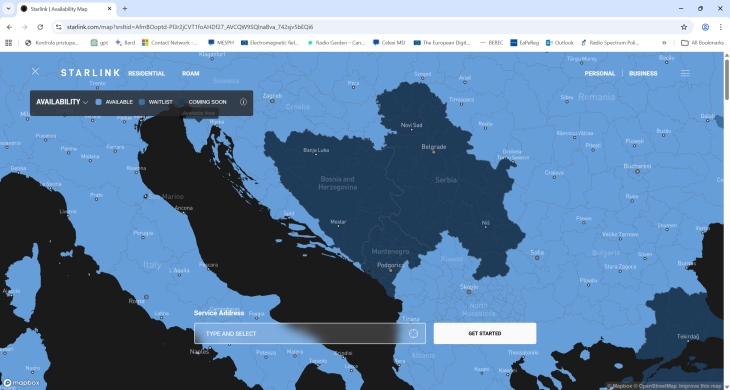This screenshot has width=730, height=390.
Task: Open the Radio Spectrum Poli bookmark
Action: (610, 42)
